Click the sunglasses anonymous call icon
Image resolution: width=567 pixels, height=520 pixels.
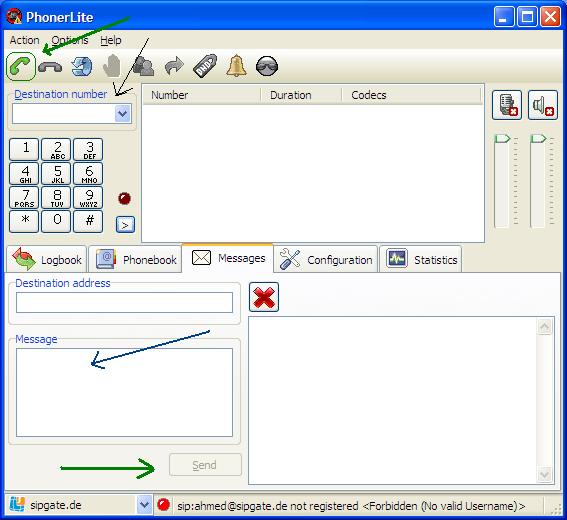(267, 66)
